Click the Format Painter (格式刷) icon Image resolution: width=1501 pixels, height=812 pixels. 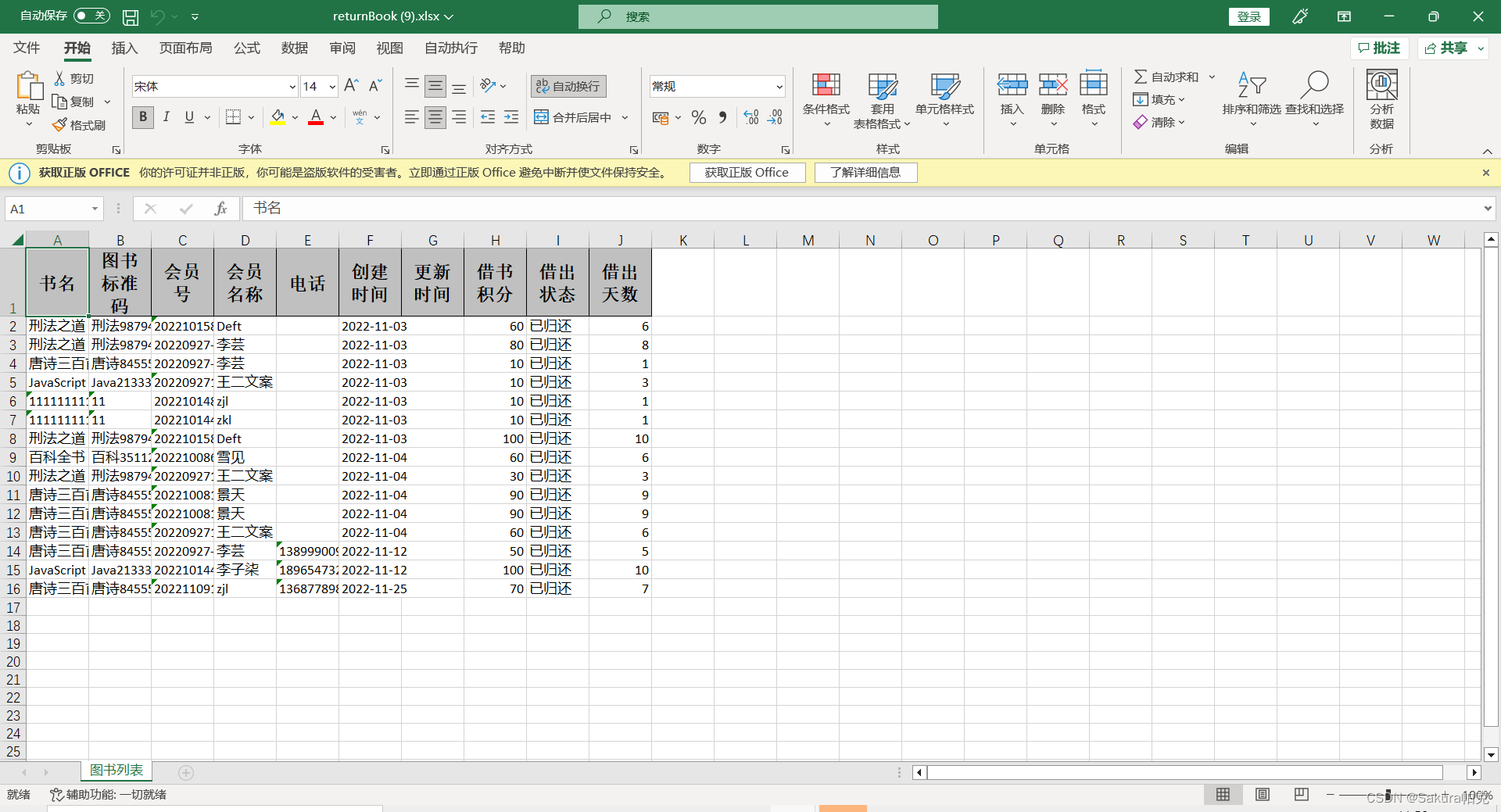(x=61, y=124)
